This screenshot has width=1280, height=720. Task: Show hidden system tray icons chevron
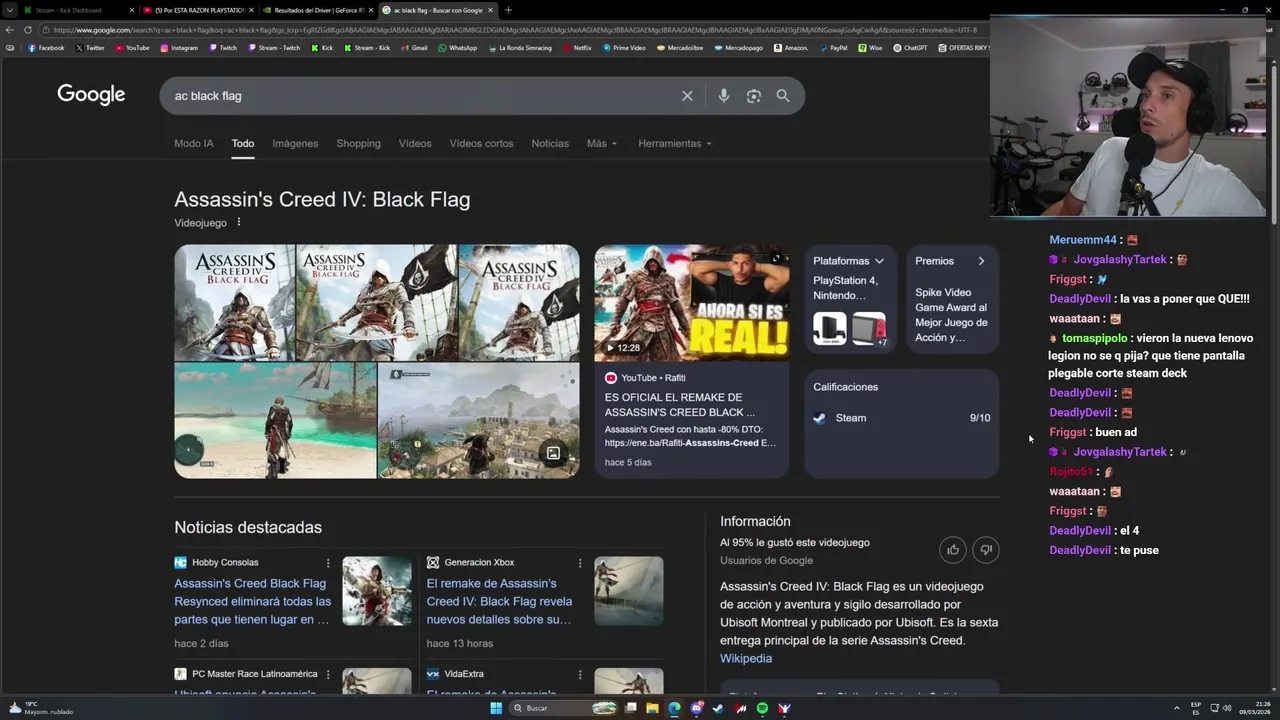(x=1176, y=708)
